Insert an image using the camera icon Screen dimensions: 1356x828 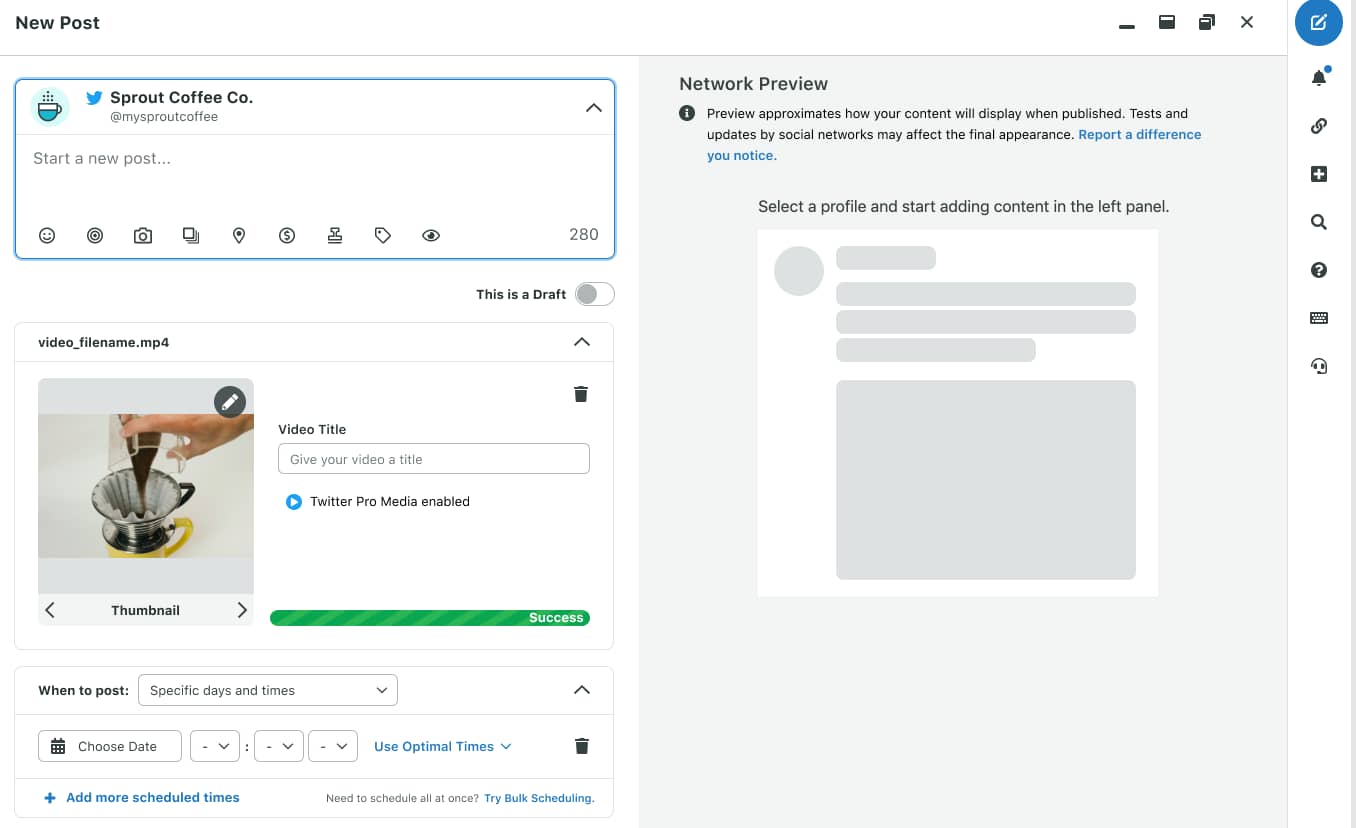coord(143,235)
